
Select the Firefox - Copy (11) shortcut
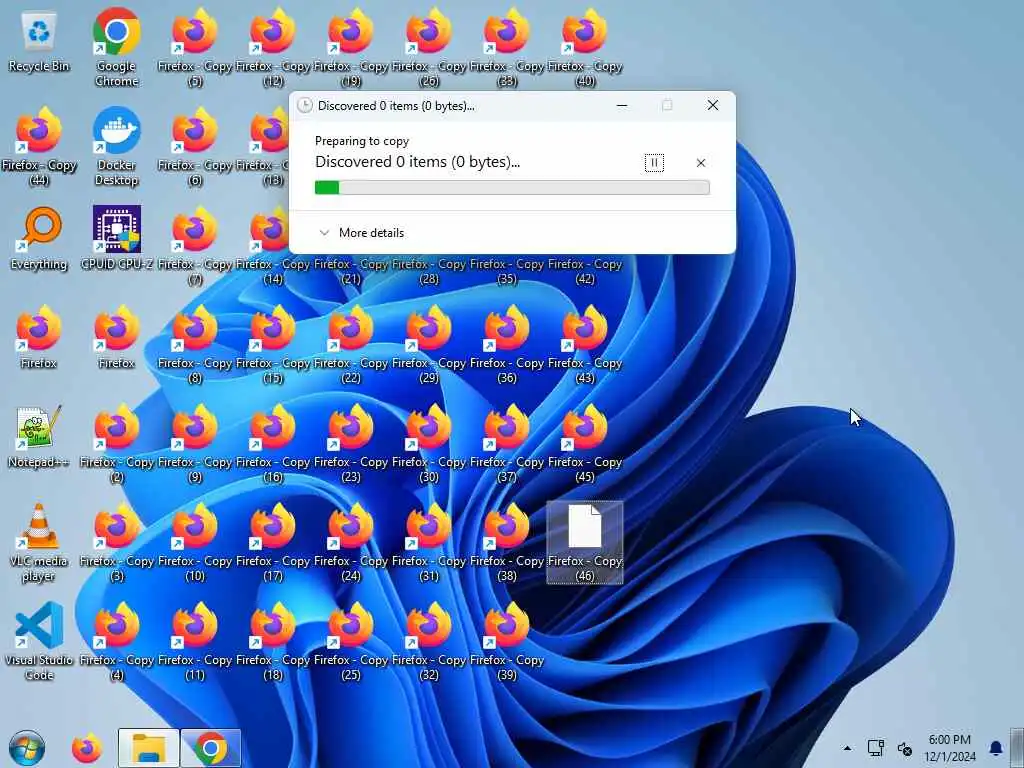tap(195, 641)
